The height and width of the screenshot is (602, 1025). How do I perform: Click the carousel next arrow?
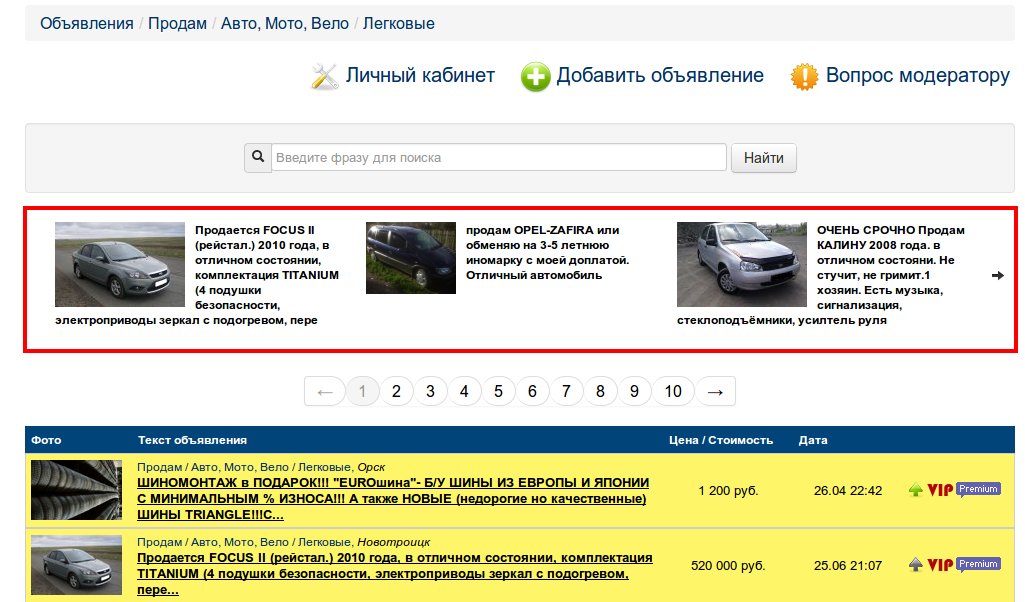point(997,275)
